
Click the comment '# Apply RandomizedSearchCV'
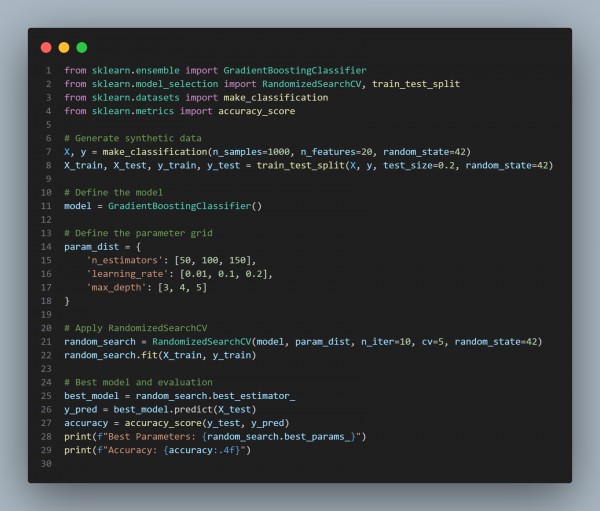[x=136, y=328]
